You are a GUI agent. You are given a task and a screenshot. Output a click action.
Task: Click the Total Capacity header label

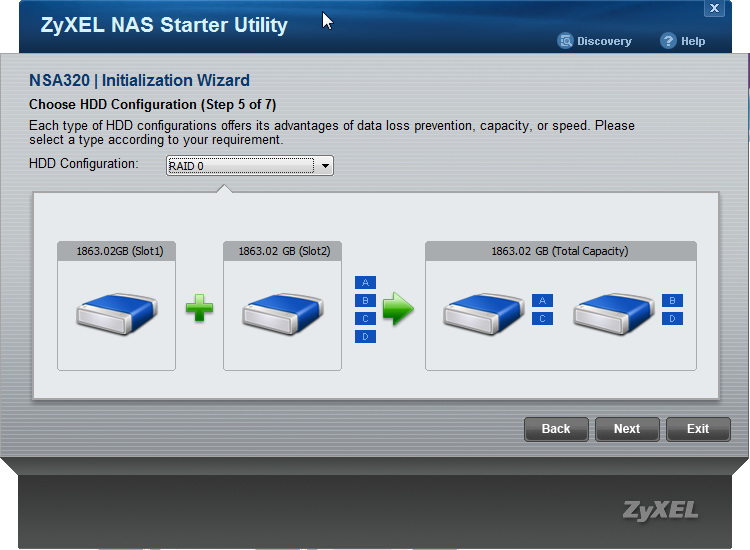click(x=560, y=252)
